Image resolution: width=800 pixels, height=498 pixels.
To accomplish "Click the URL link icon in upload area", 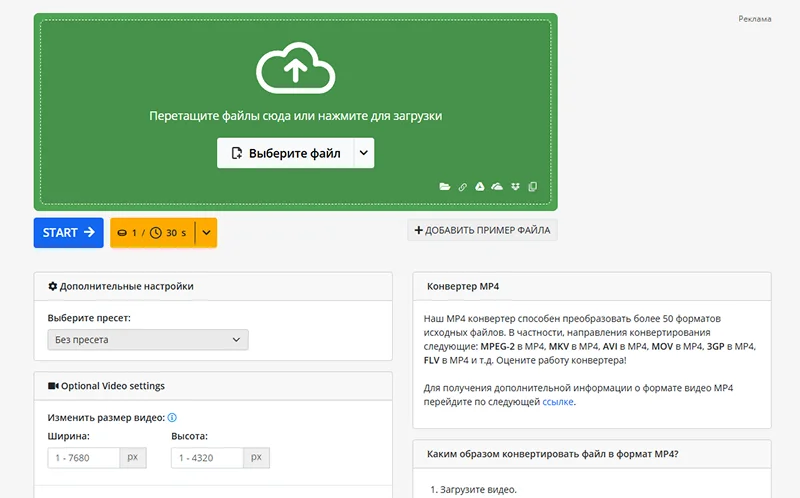I will pyautogui.click(x=462, y=187).
